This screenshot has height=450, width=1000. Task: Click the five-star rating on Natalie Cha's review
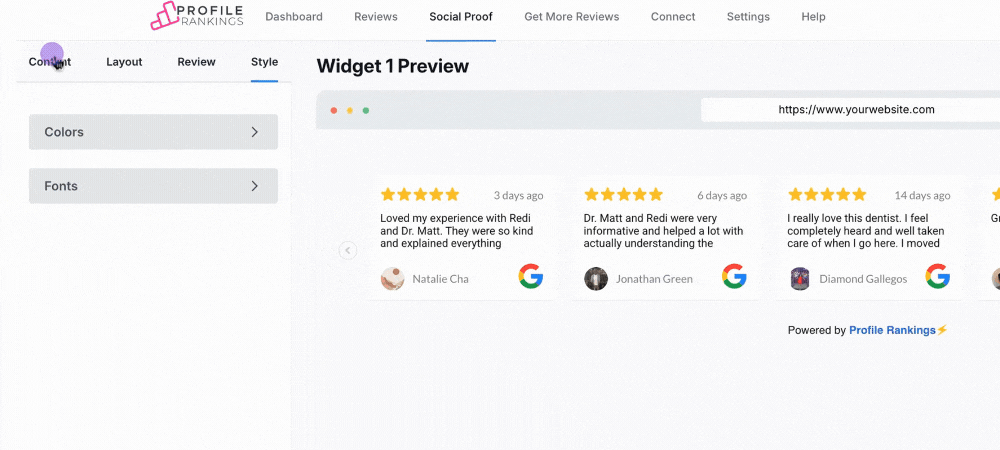tap(420, 195)
